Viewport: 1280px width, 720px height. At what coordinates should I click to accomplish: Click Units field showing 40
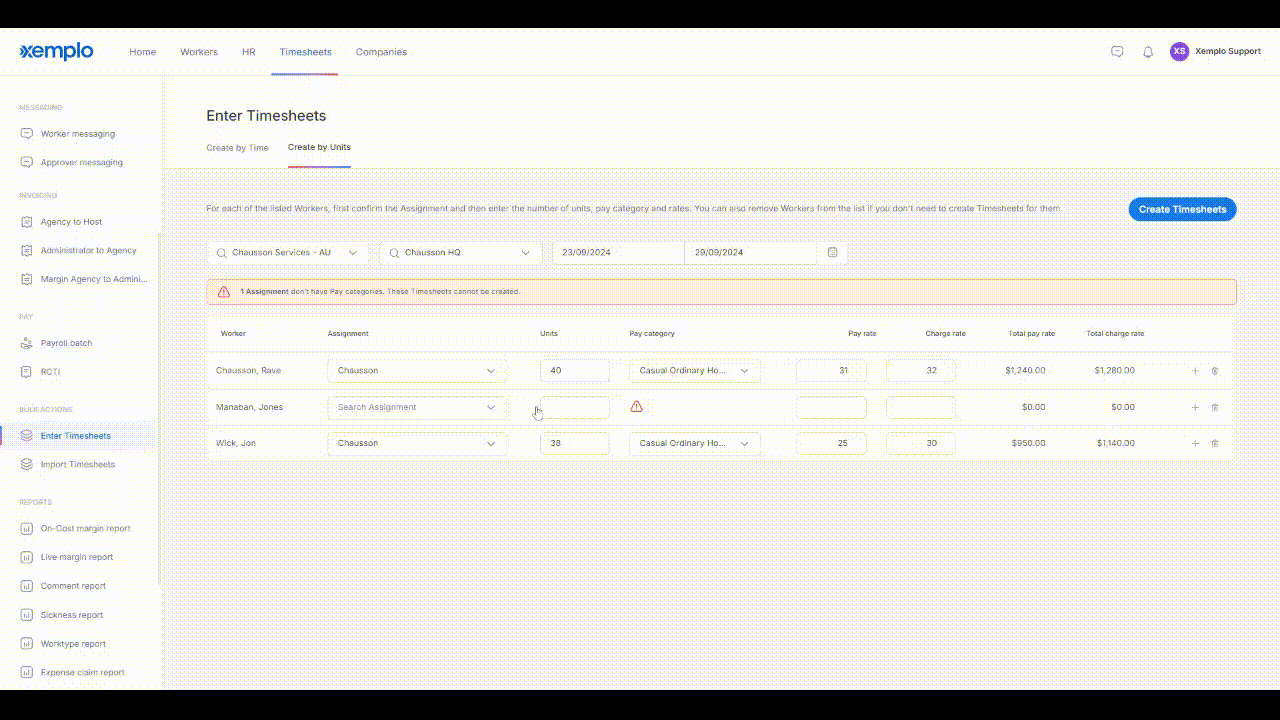coord(575,371)
